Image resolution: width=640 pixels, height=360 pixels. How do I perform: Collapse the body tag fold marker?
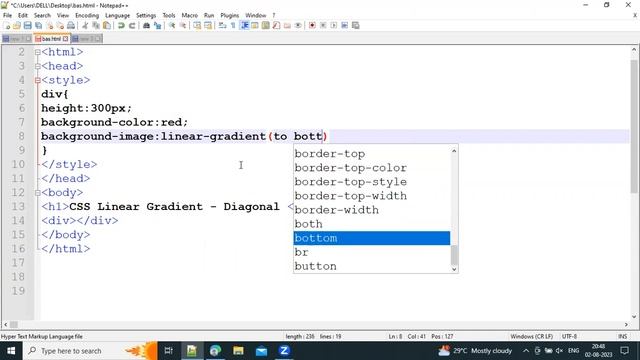click(38, 193)
